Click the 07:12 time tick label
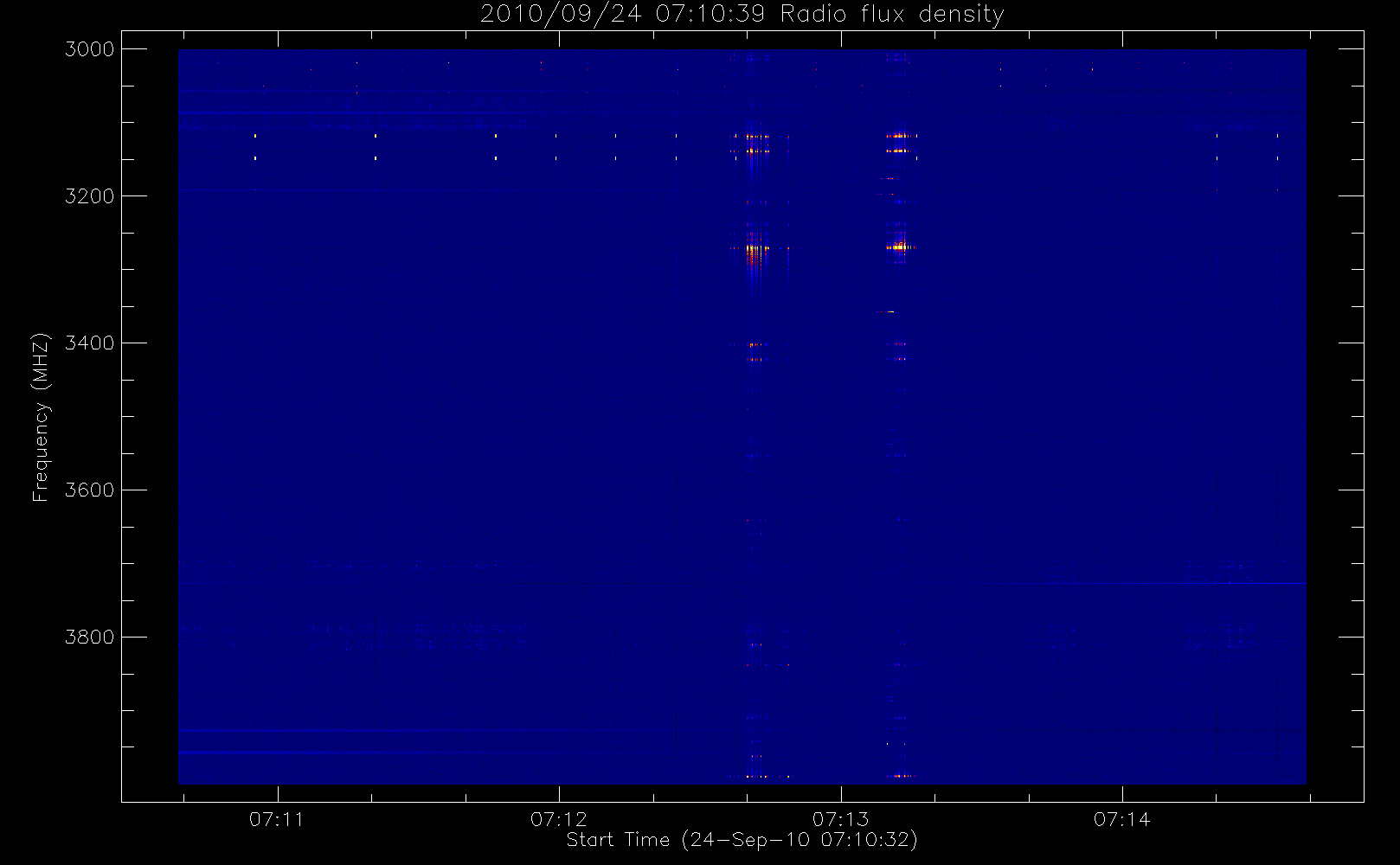 [559, 819]
